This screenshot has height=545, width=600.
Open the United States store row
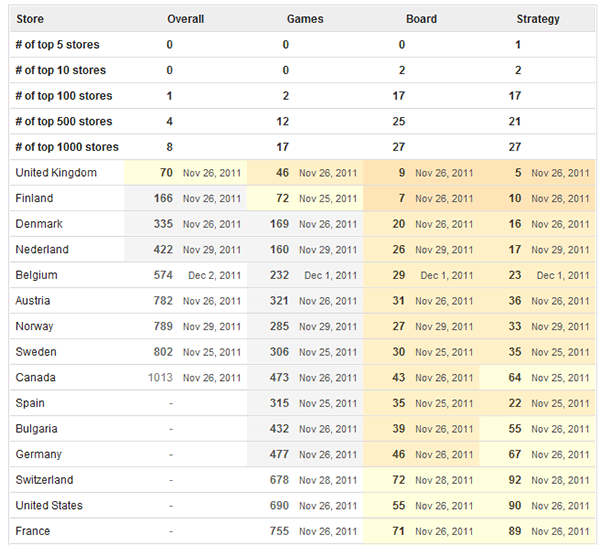[49, 506]
